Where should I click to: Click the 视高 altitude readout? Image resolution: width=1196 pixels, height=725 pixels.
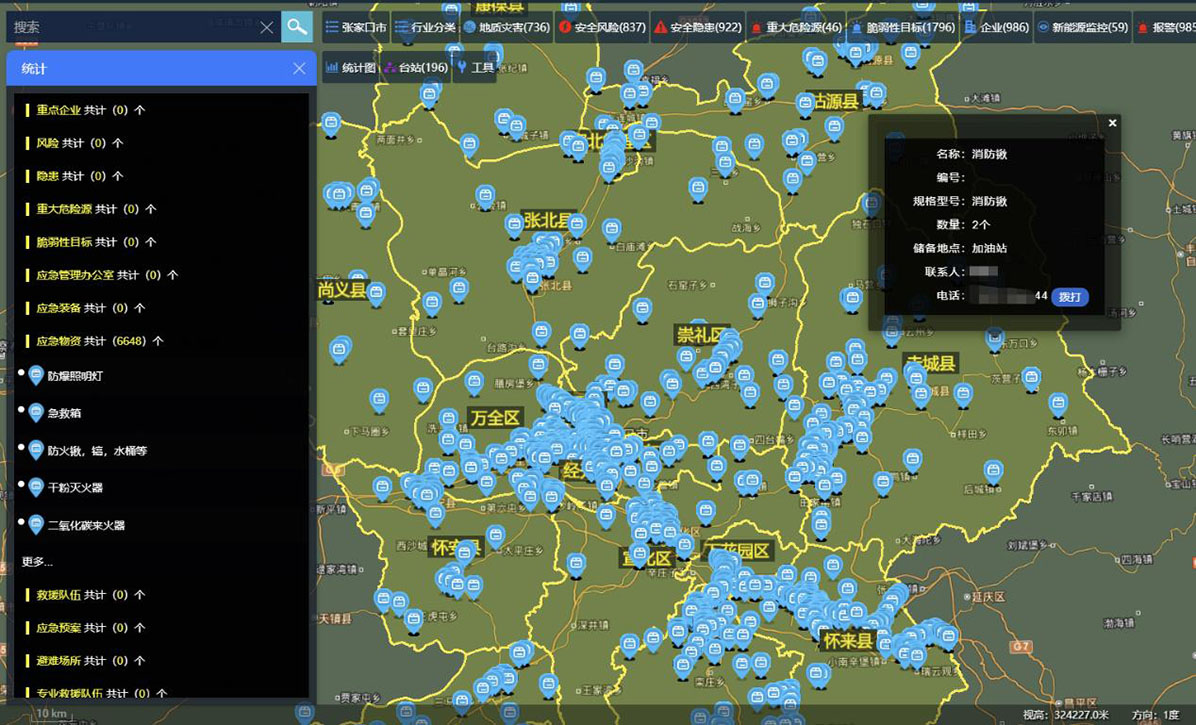click(x=1066, y=714)
